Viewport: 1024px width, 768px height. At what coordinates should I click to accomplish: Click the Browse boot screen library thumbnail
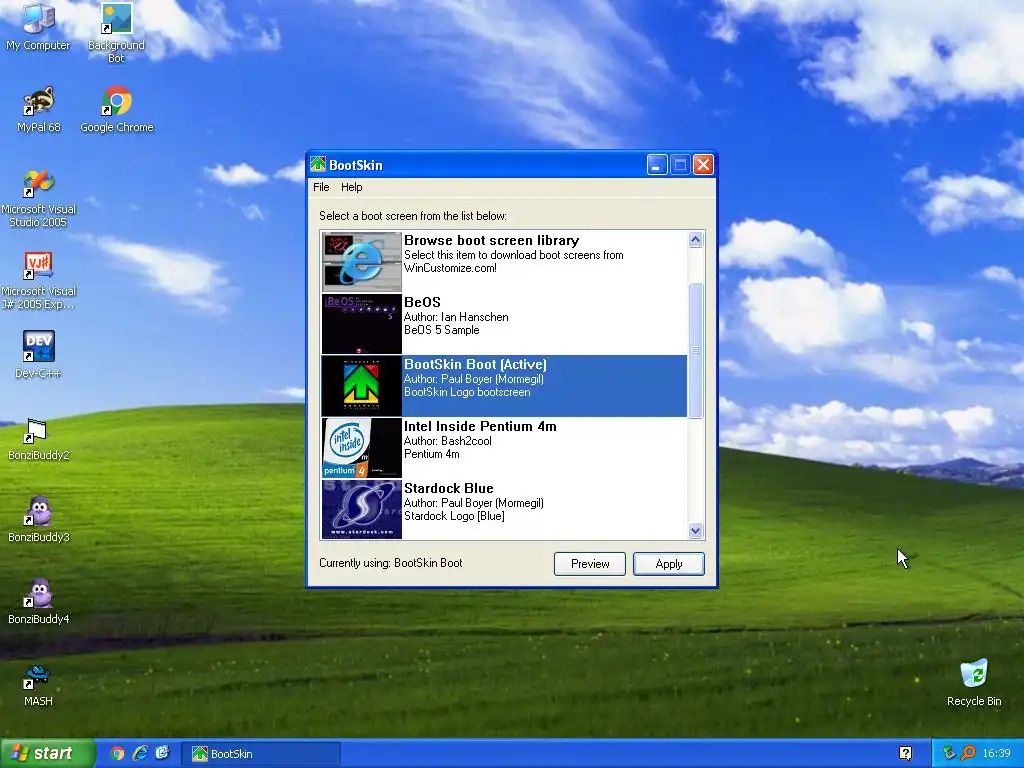[x=362, y=261]
